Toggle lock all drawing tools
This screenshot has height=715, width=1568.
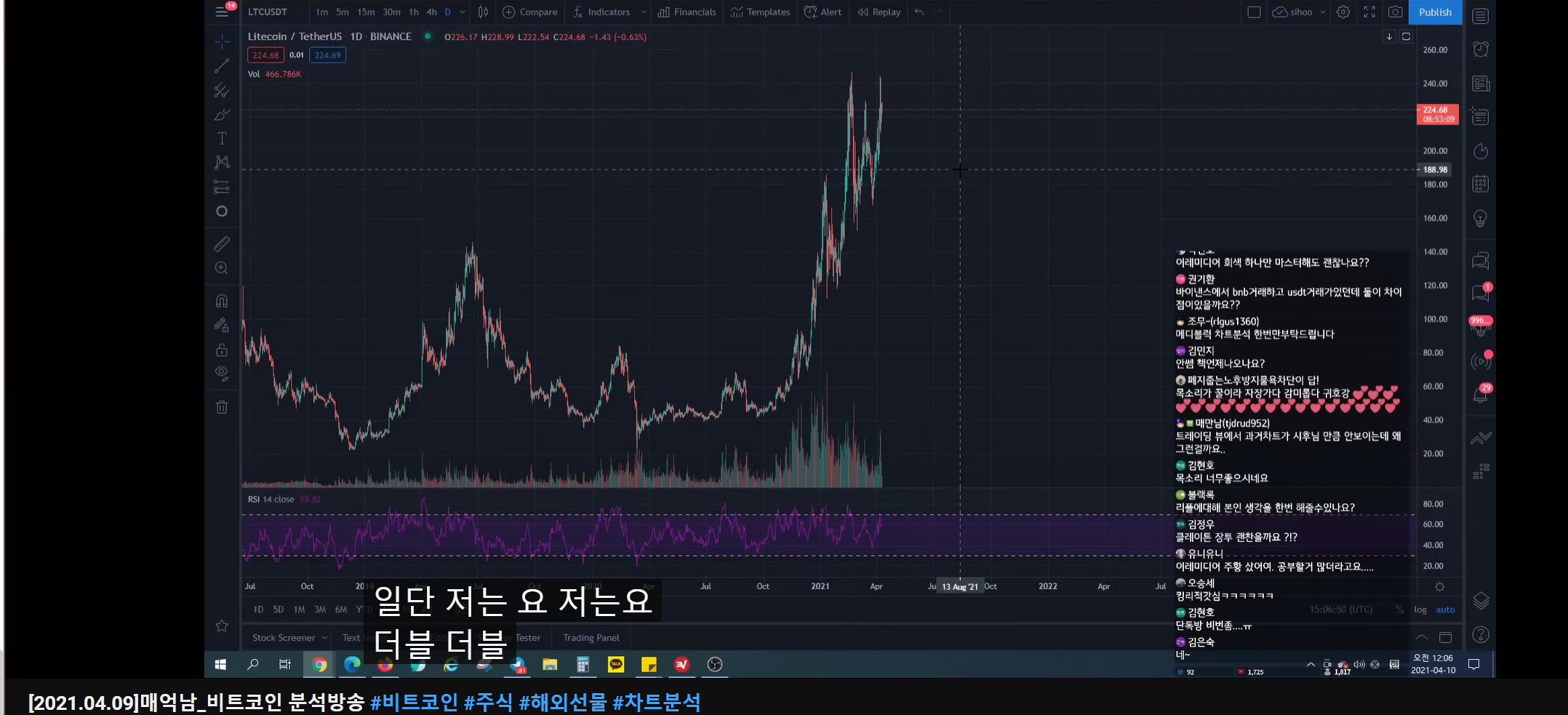coord(222,350)
